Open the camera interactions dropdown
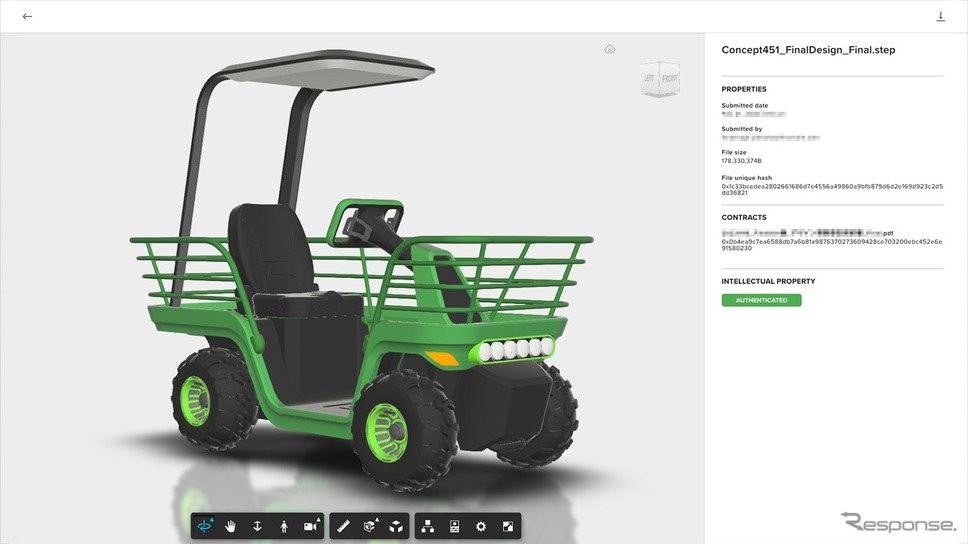This screenshot has width=968, height=544. click(311, 526)
